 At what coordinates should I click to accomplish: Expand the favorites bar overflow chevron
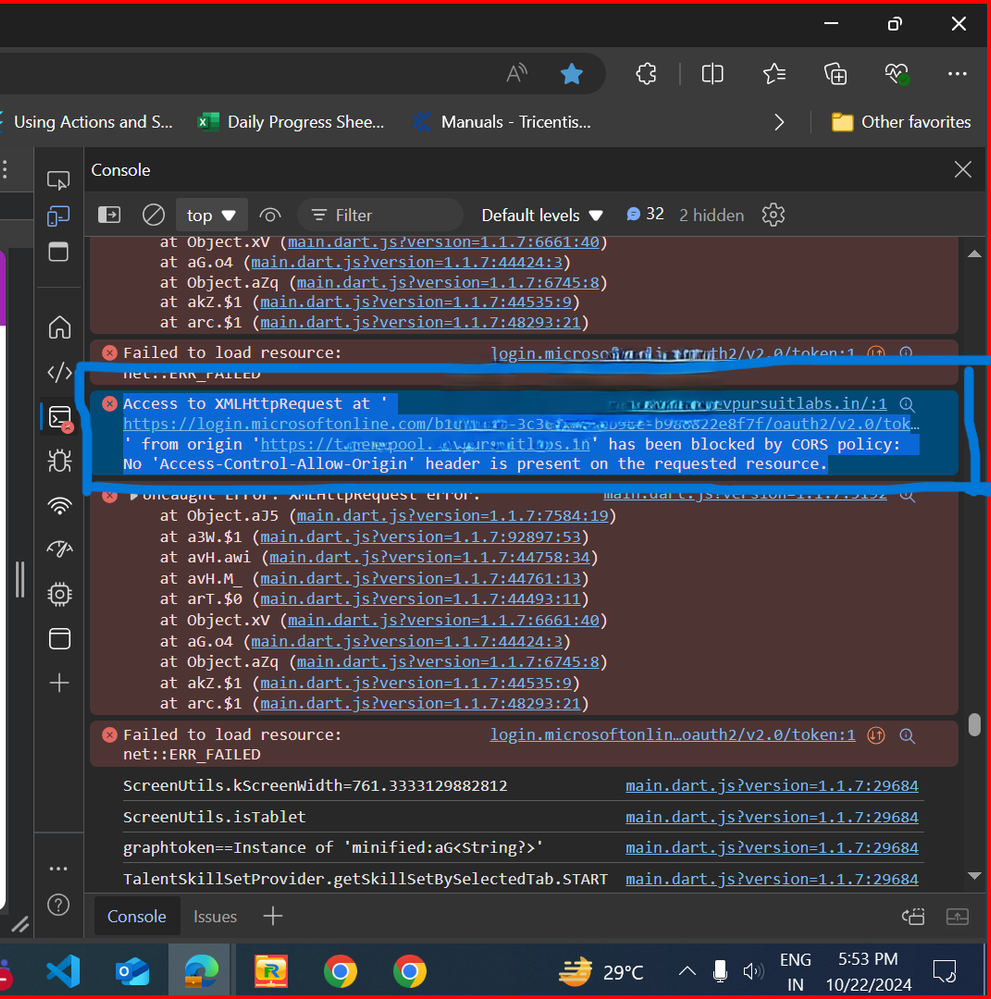tap(779, 122)
